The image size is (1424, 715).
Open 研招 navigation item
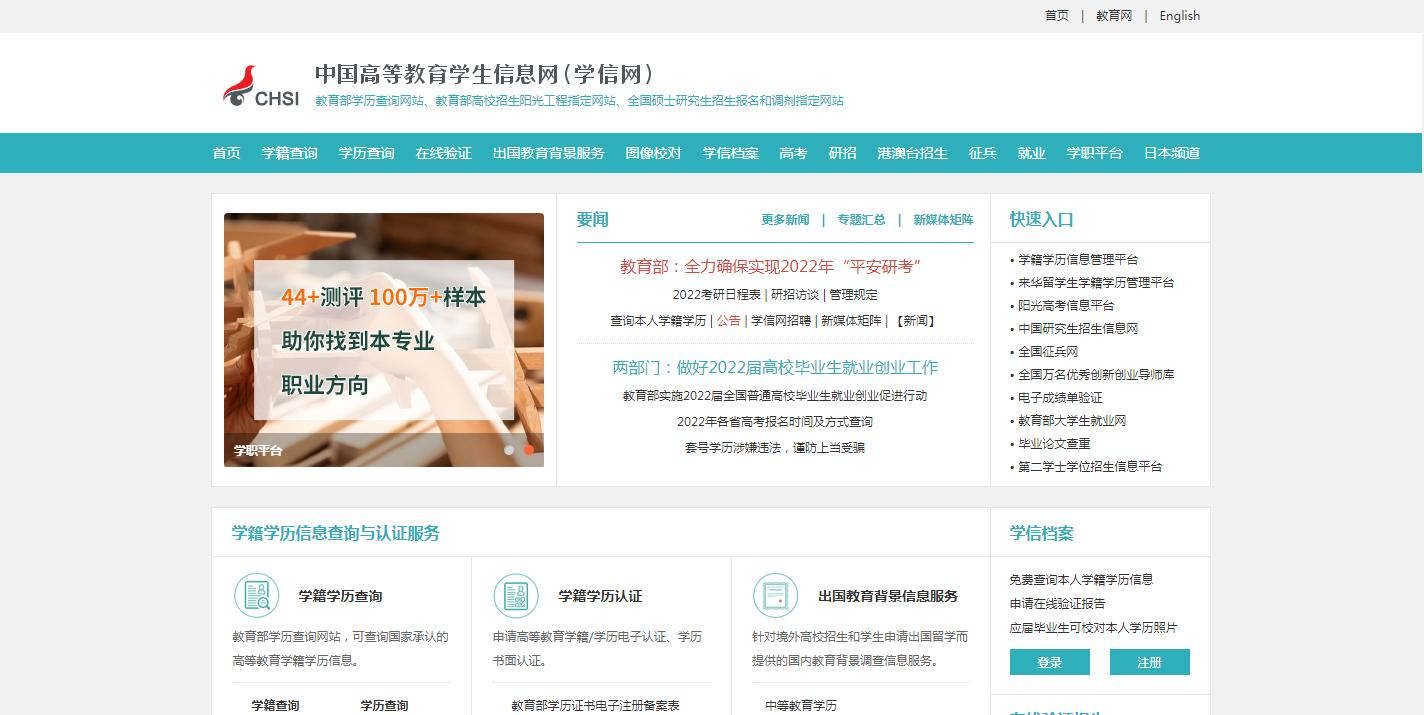[x=842, y=153]
